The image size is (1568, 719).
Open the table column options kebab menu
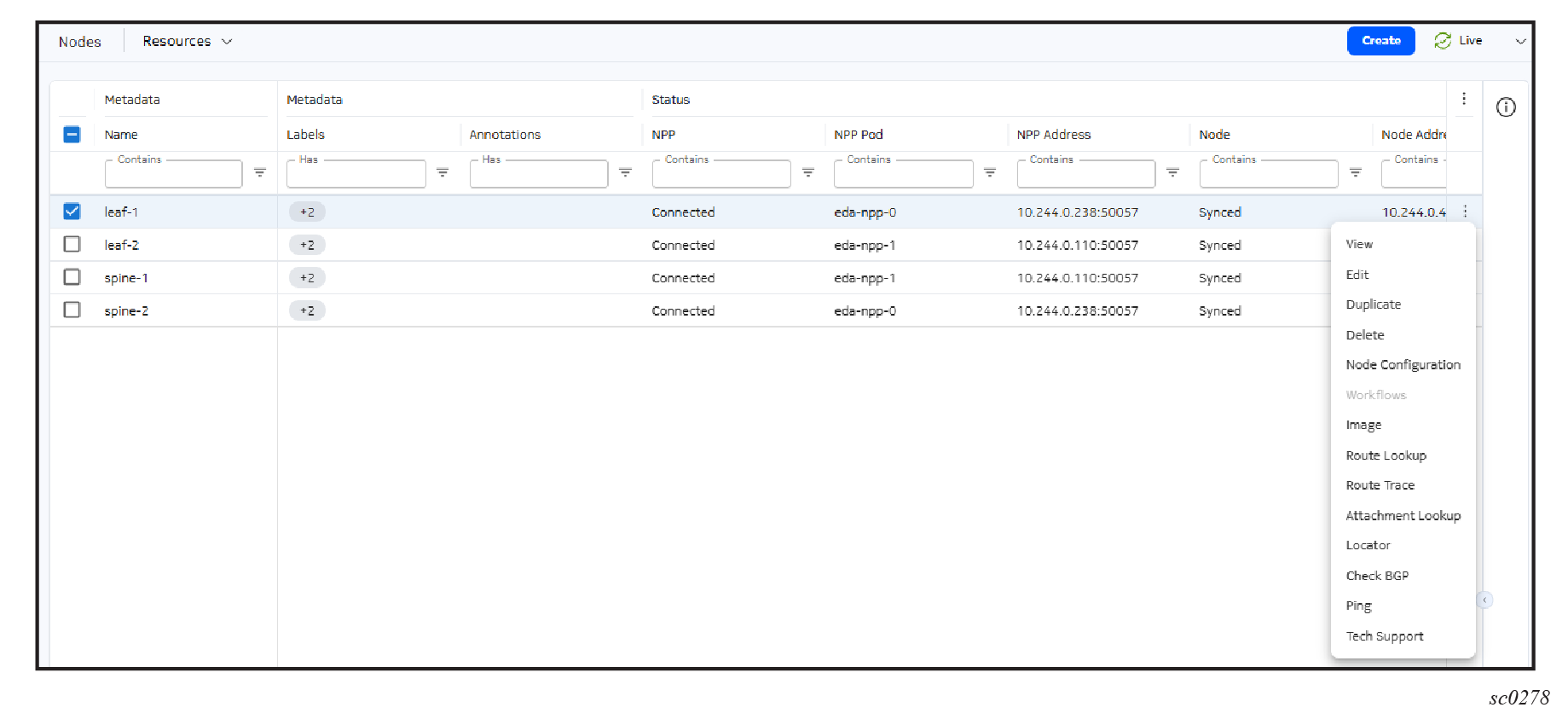pos(1464,99)
